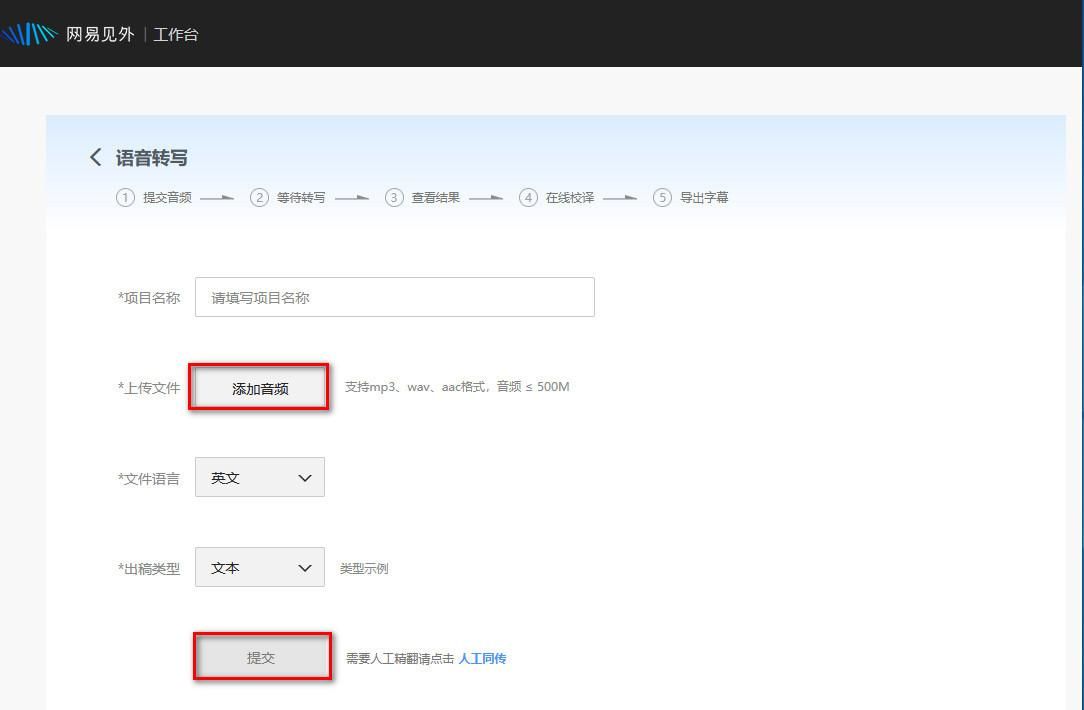Focus the 项目名称 input field

tap(395, 297)
